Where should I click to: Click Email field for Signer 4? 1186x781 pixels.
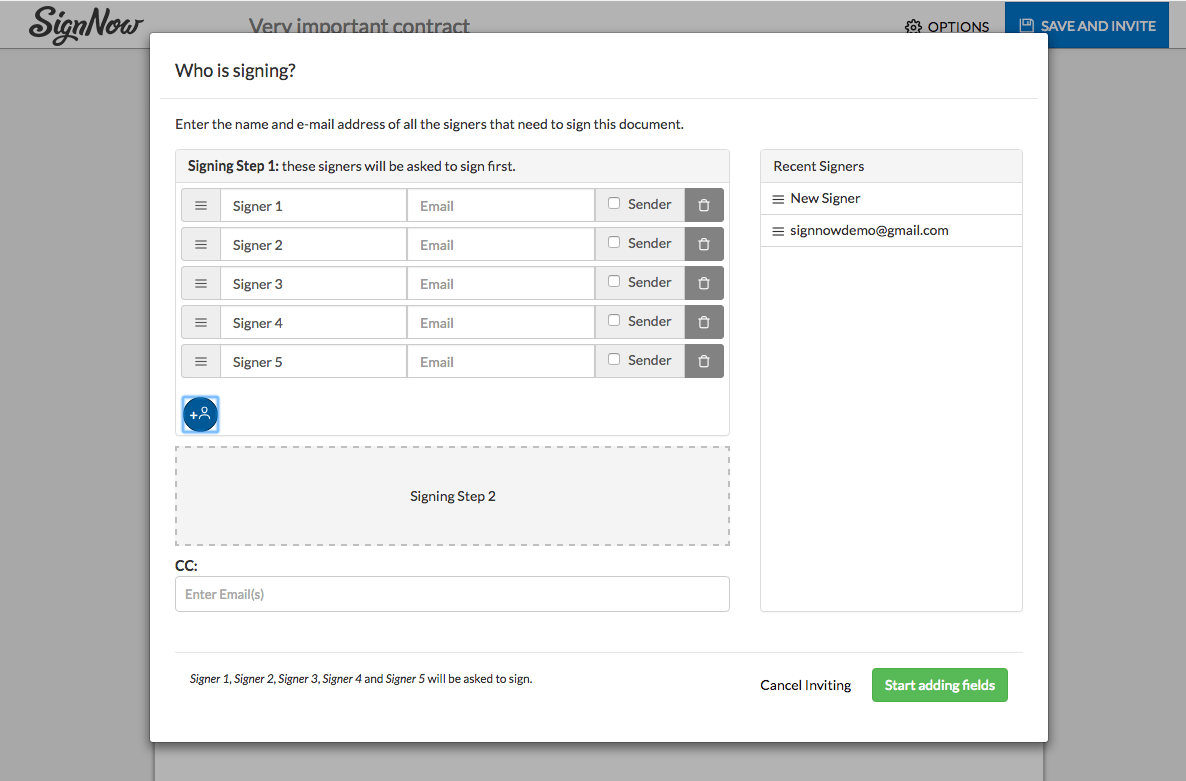tap(500, 323)
